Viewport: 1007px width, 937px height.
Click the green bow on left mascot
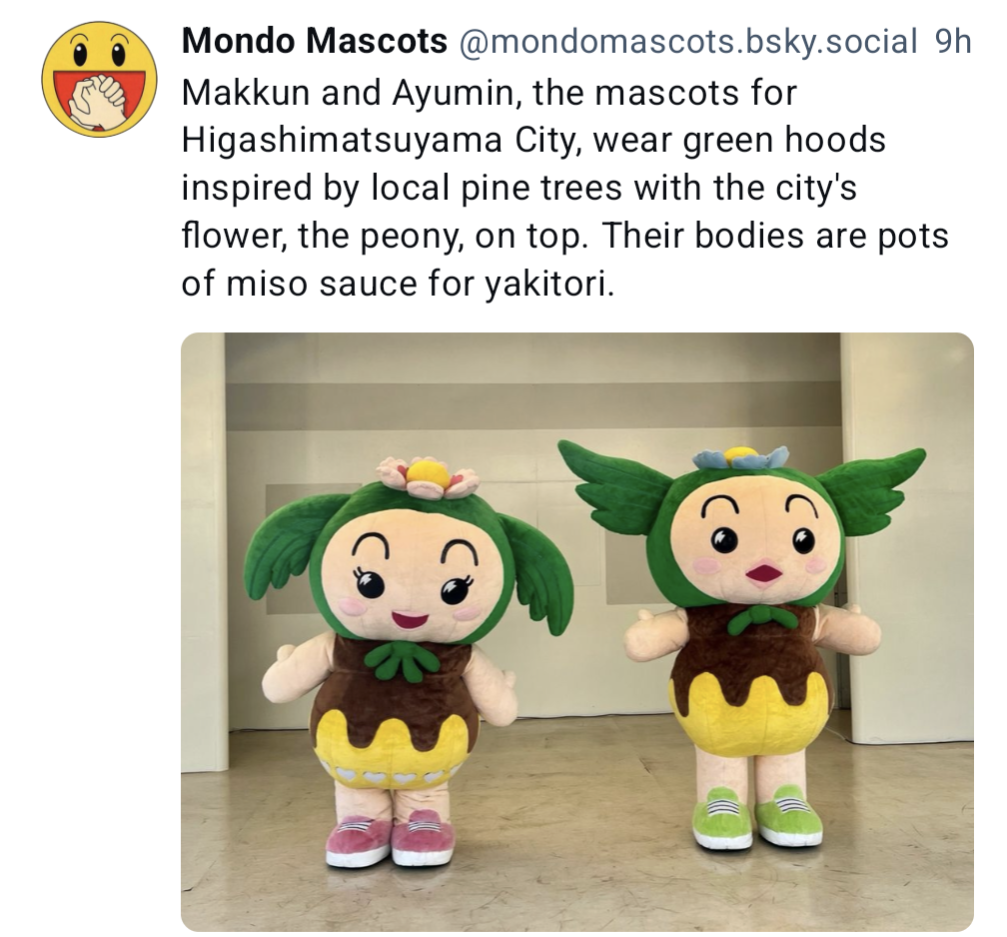[x=403, y=659]
